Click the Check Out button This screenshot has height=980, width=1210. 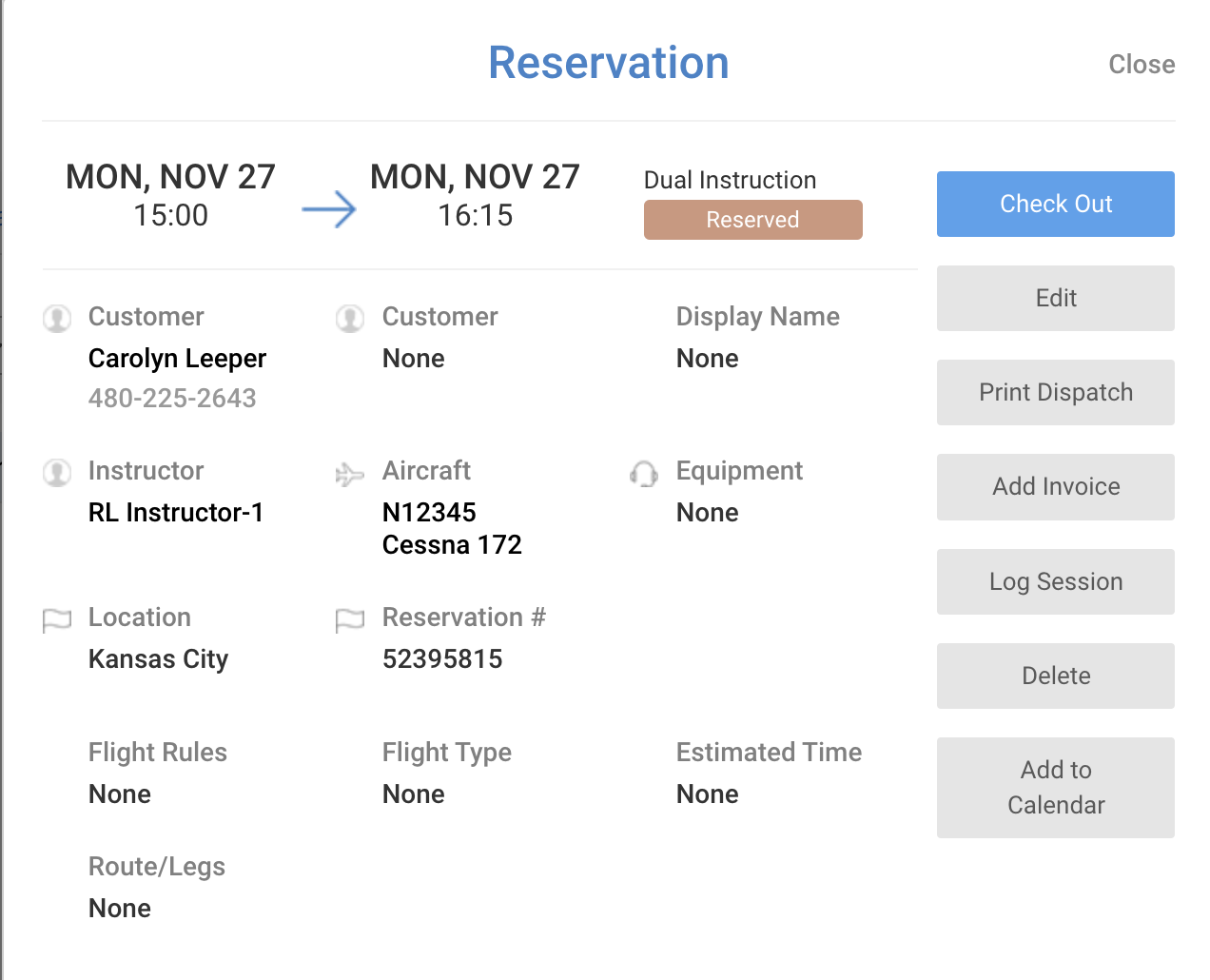pyautogui.click(x=1055, y=204)
